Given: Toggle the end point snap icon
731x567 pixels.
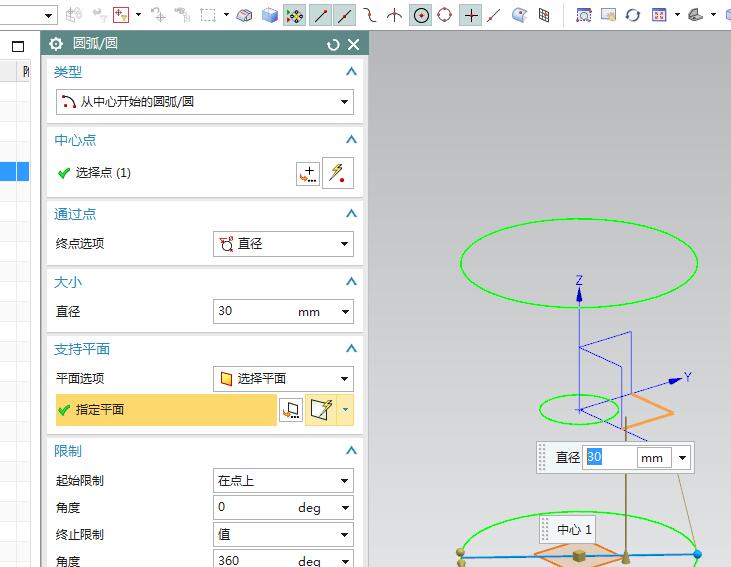Looking at the screenshot, I should coord(320,16).
